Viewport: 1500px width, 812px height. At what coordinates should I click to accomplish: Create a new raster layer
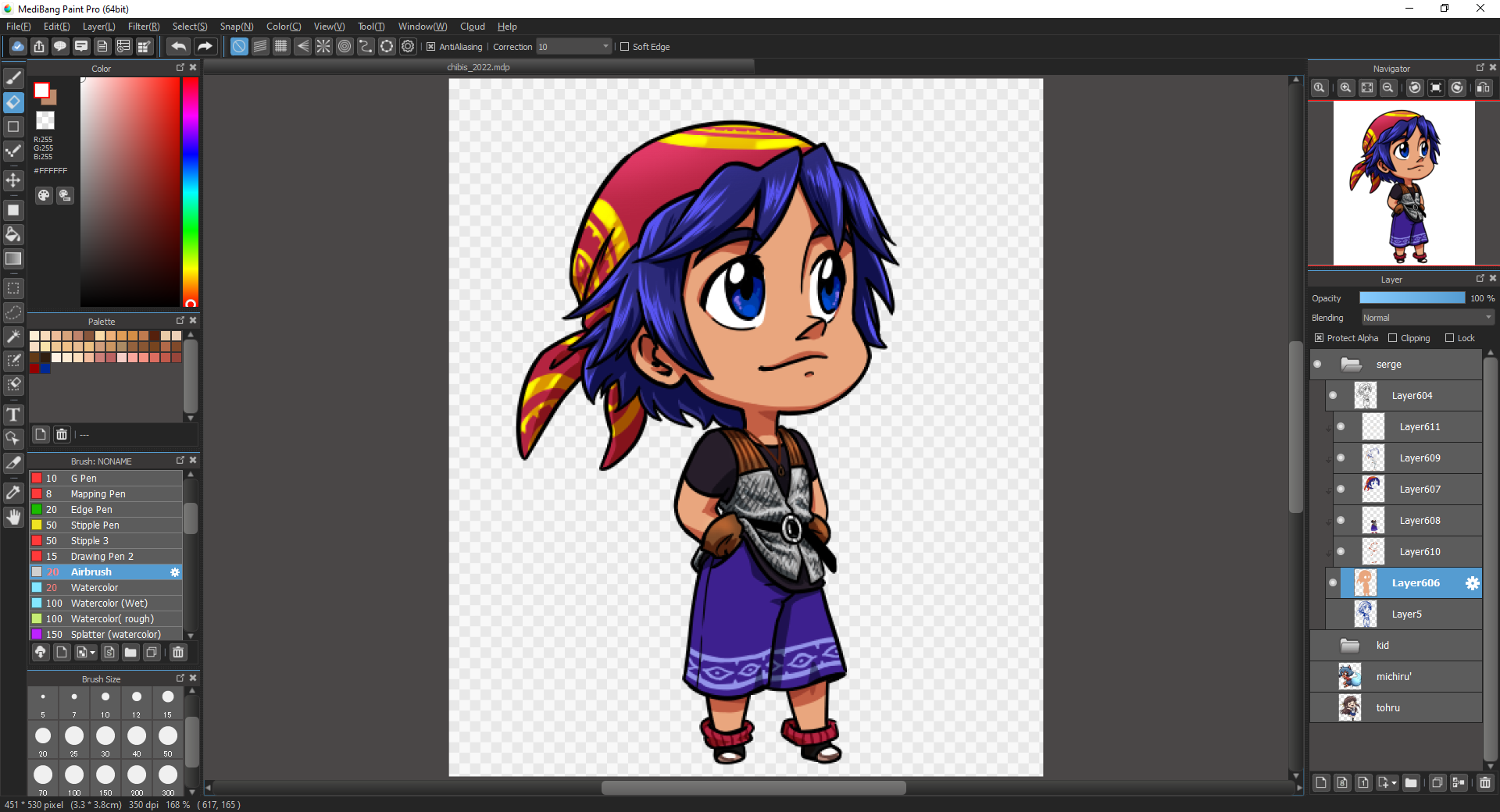1321,782
